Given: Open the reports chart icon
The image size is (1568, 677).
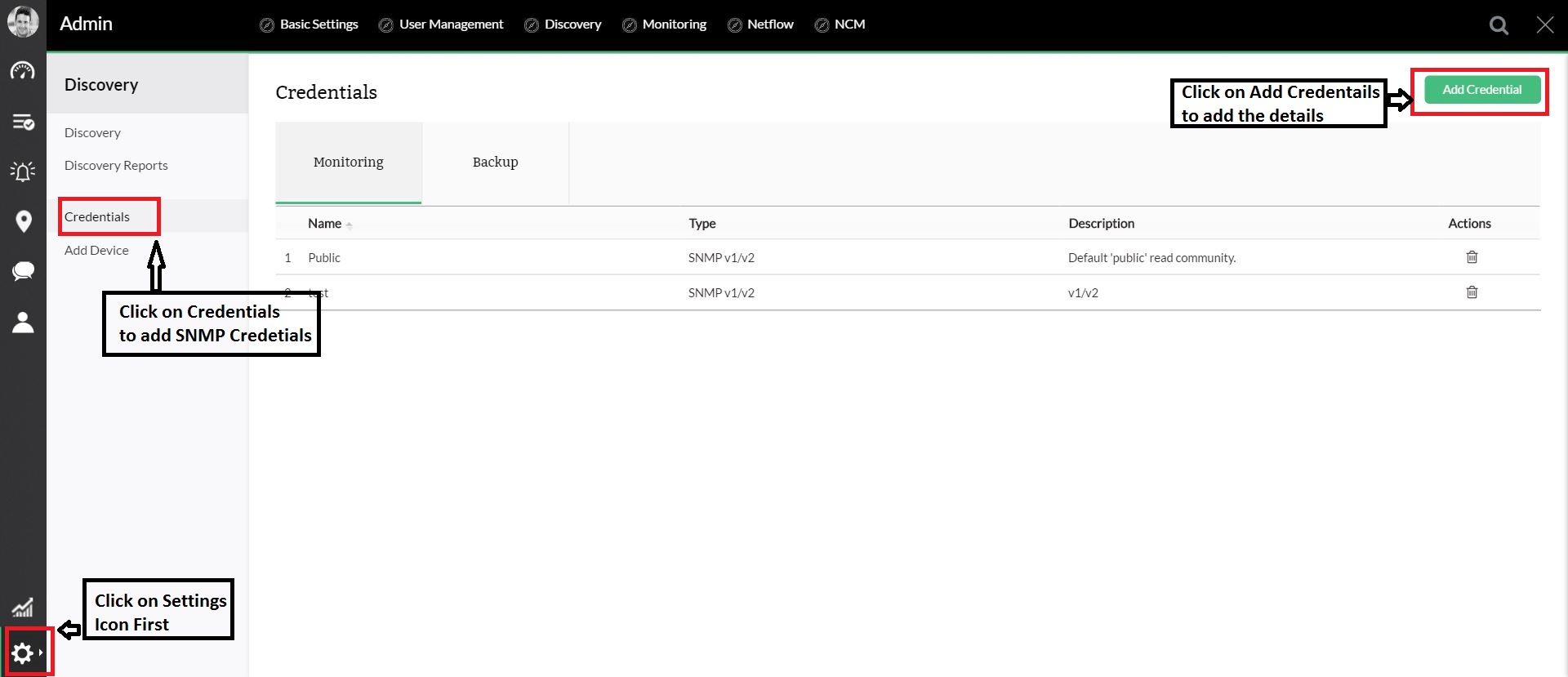Looking at the screenshot, I should click(x=23, y=608).
